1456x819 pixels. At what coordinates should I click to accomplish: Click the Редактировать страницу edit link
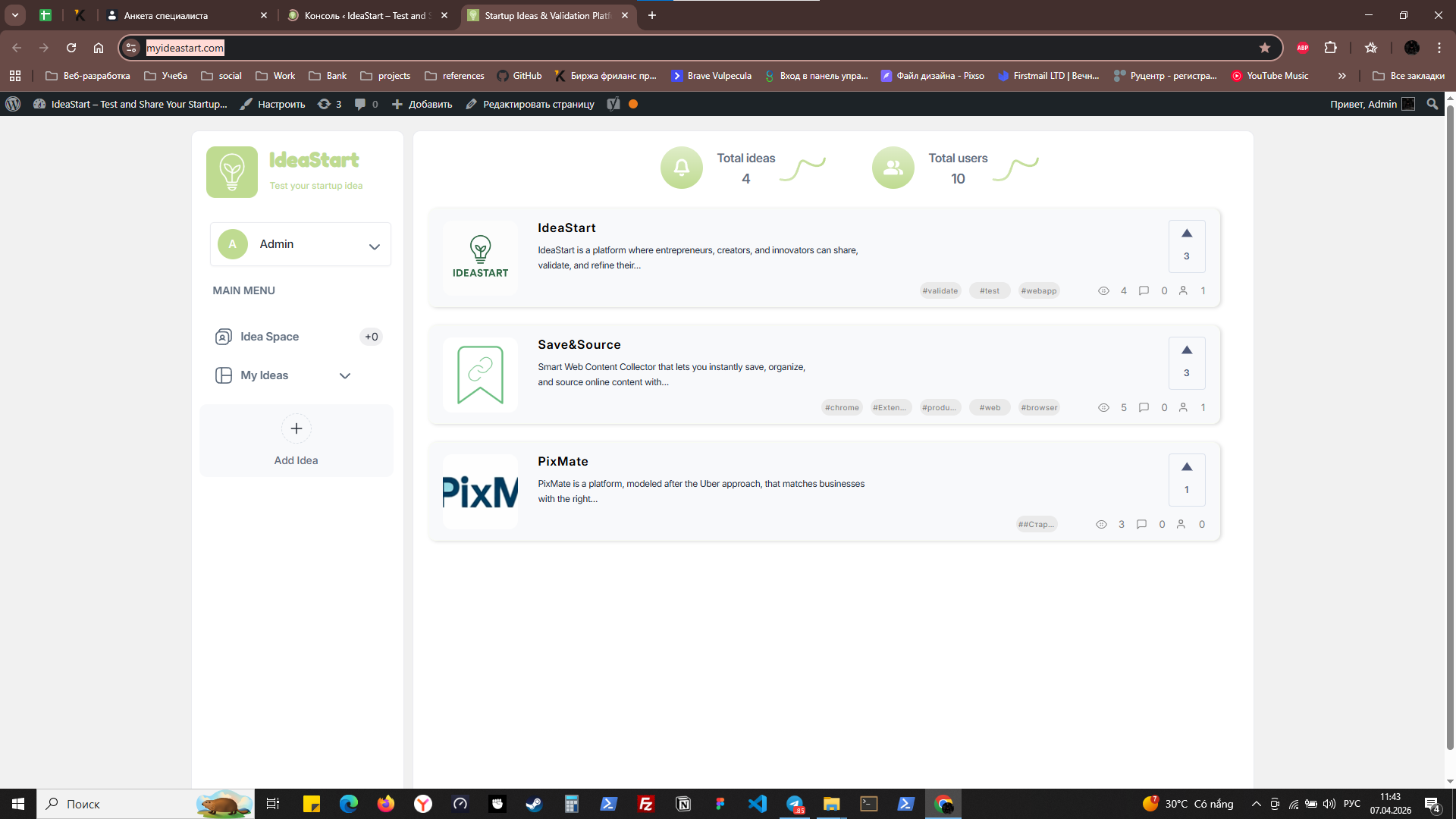(x=530, y=104)
